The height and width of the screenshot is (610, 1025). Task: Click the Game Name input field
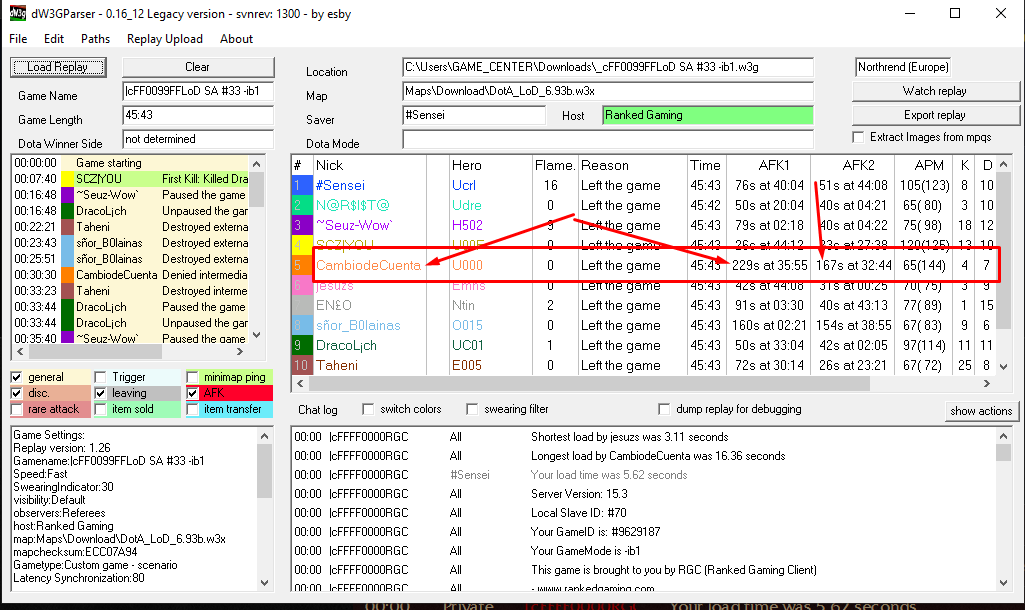coord(197,92)
